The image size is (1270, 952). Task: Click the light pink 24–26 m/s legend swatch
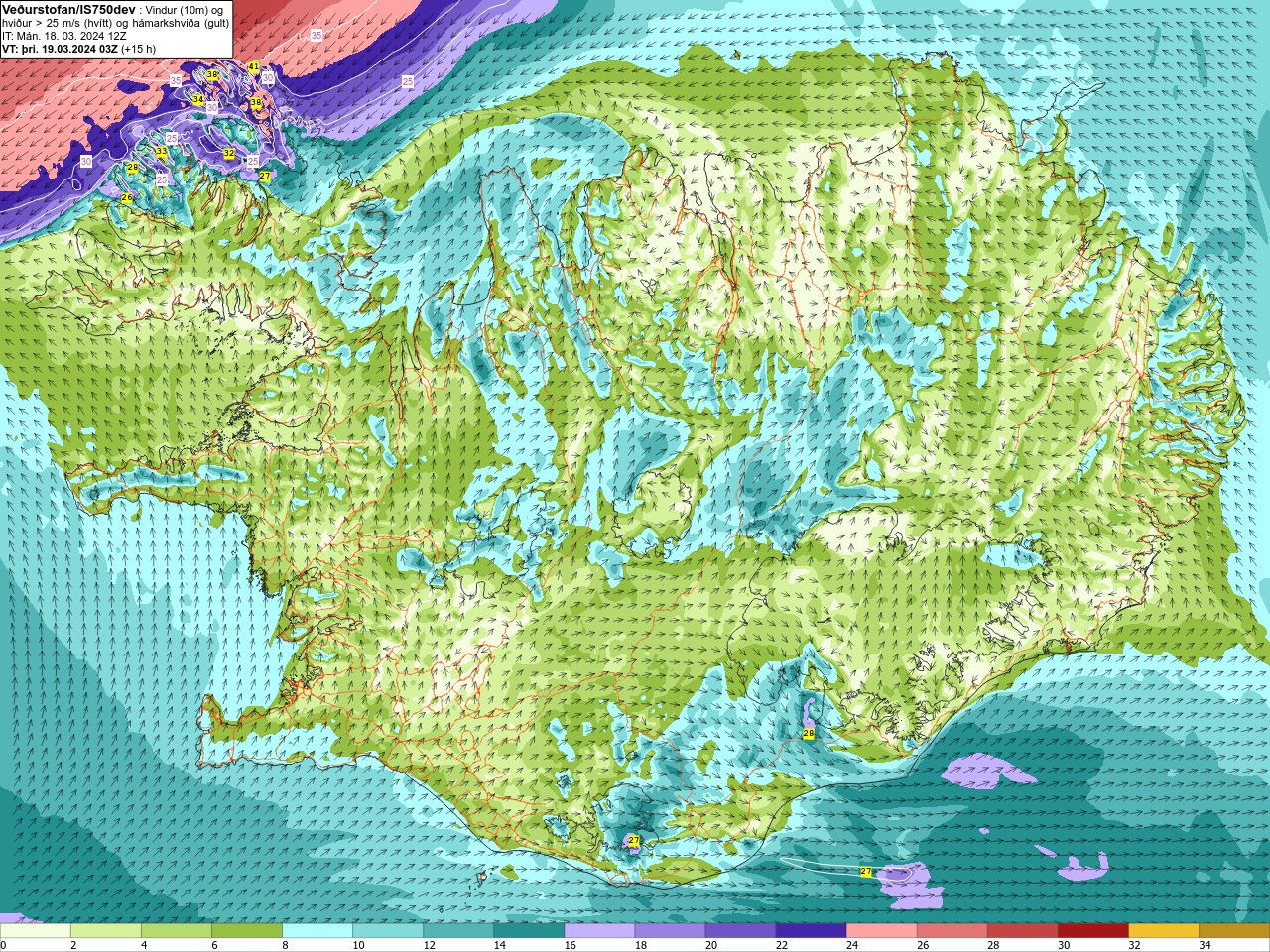tap(881, 931)
